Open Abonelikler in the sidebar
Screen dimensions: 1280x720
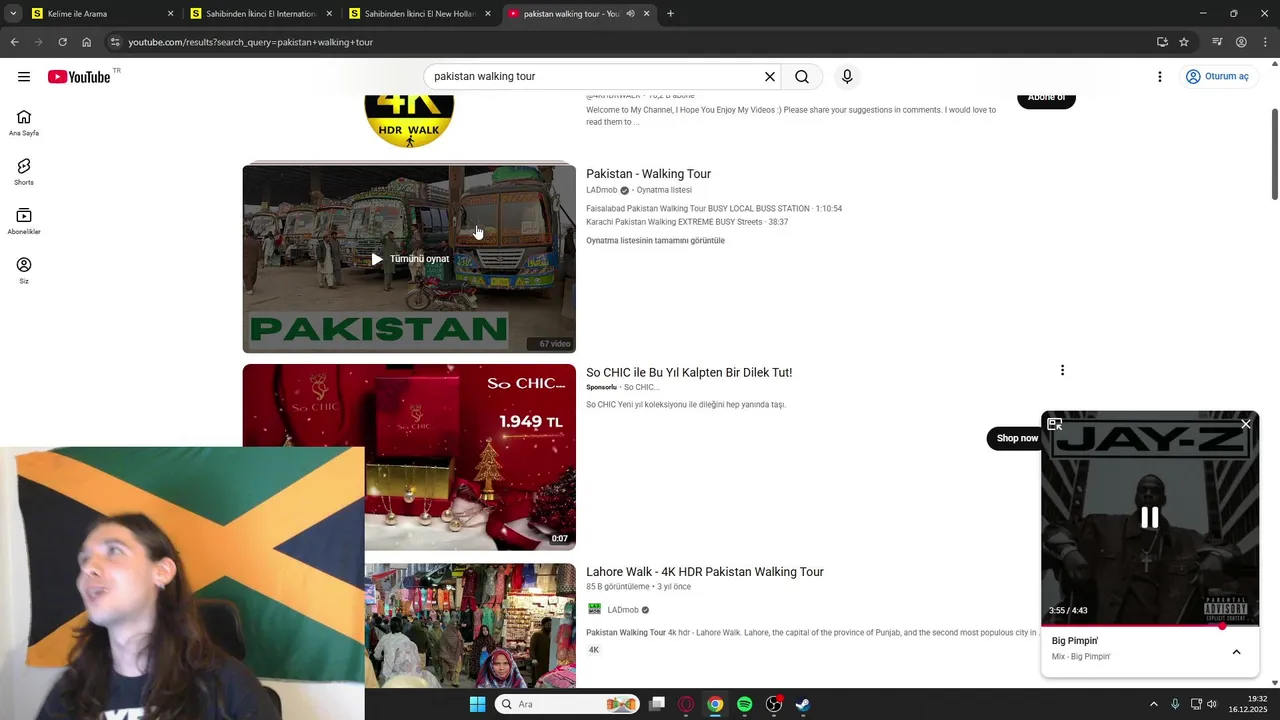pos(24,221)
